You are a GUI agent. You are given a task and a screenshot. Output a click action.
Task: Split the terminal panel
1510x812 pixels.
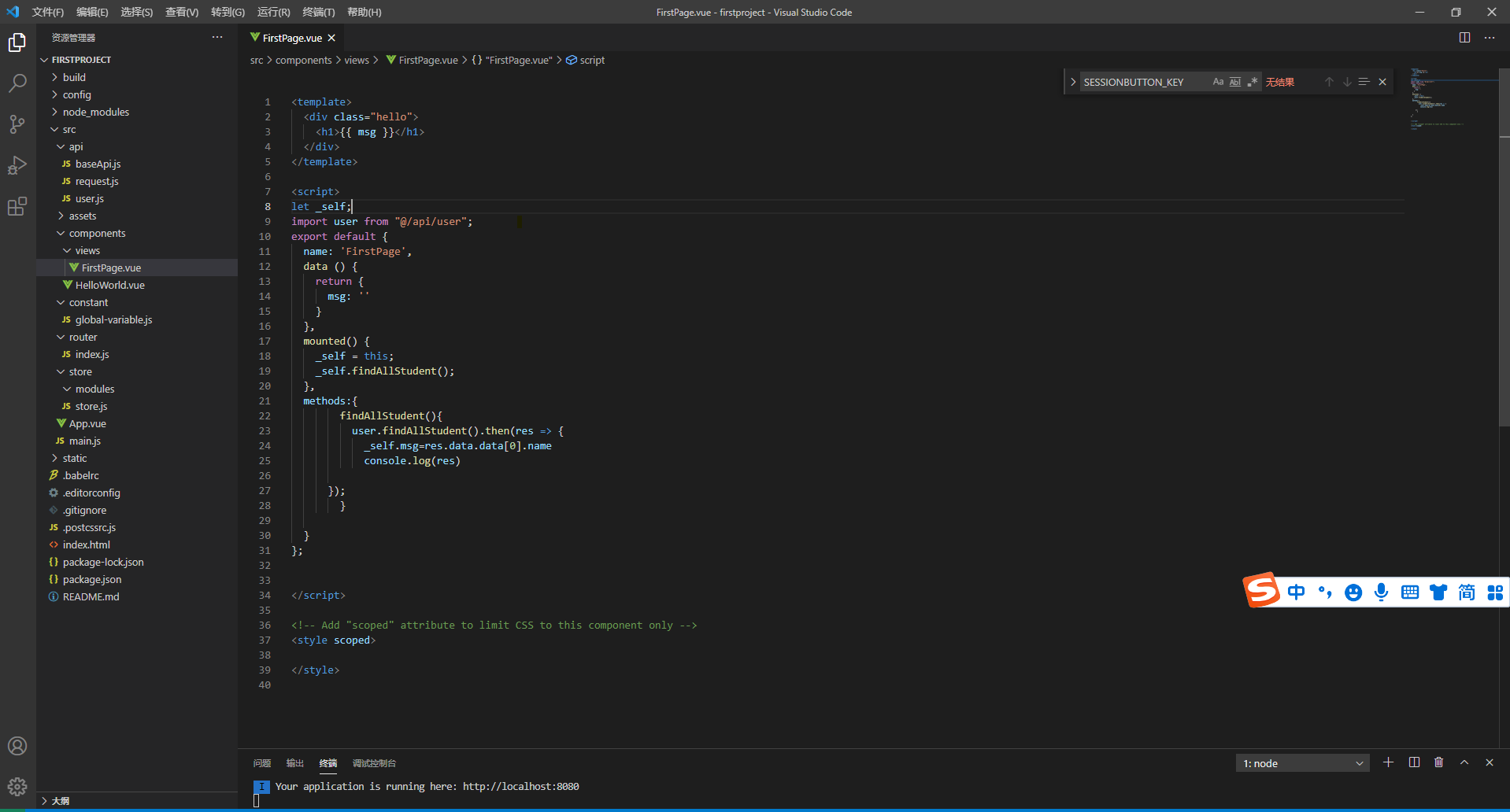(1414, 762)
